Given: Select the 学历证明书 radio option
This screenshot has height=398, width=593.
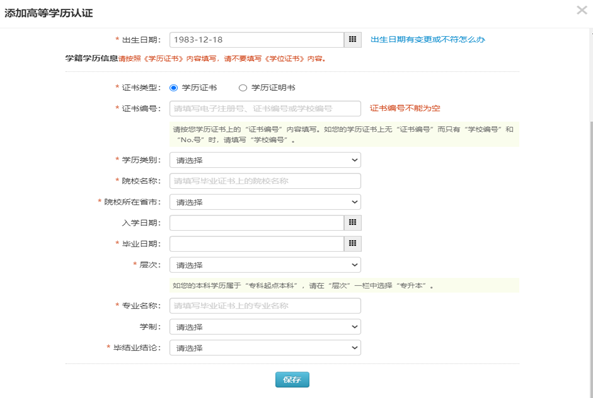Looking at the screenshot, I should point(242,88).
